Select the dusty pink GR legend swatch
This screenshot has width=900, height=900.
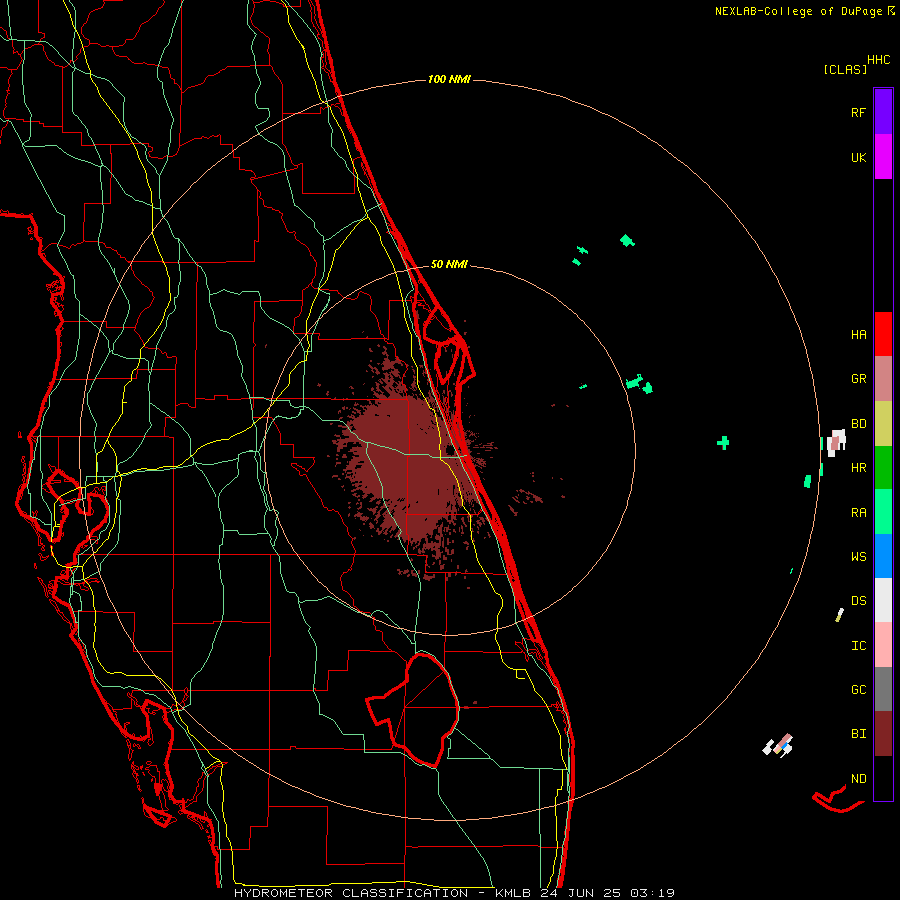(883, 379)
